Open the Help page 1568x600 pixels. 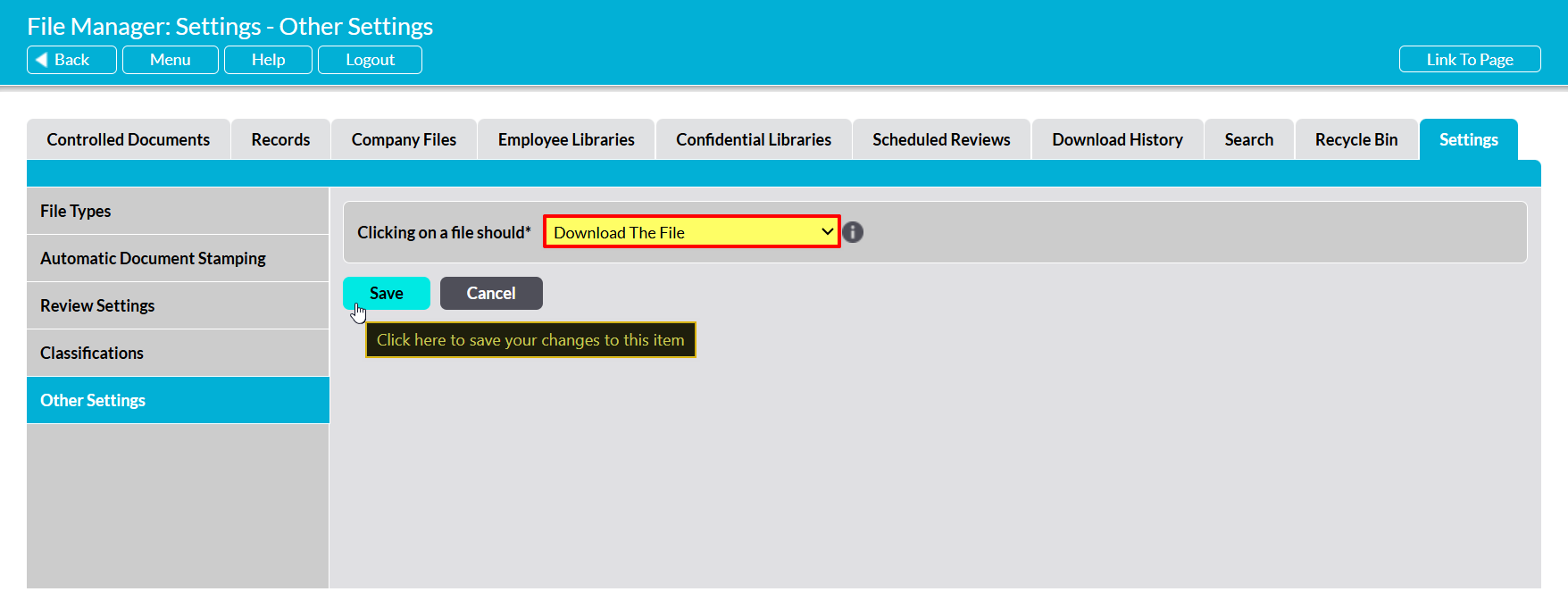[268, 60]
